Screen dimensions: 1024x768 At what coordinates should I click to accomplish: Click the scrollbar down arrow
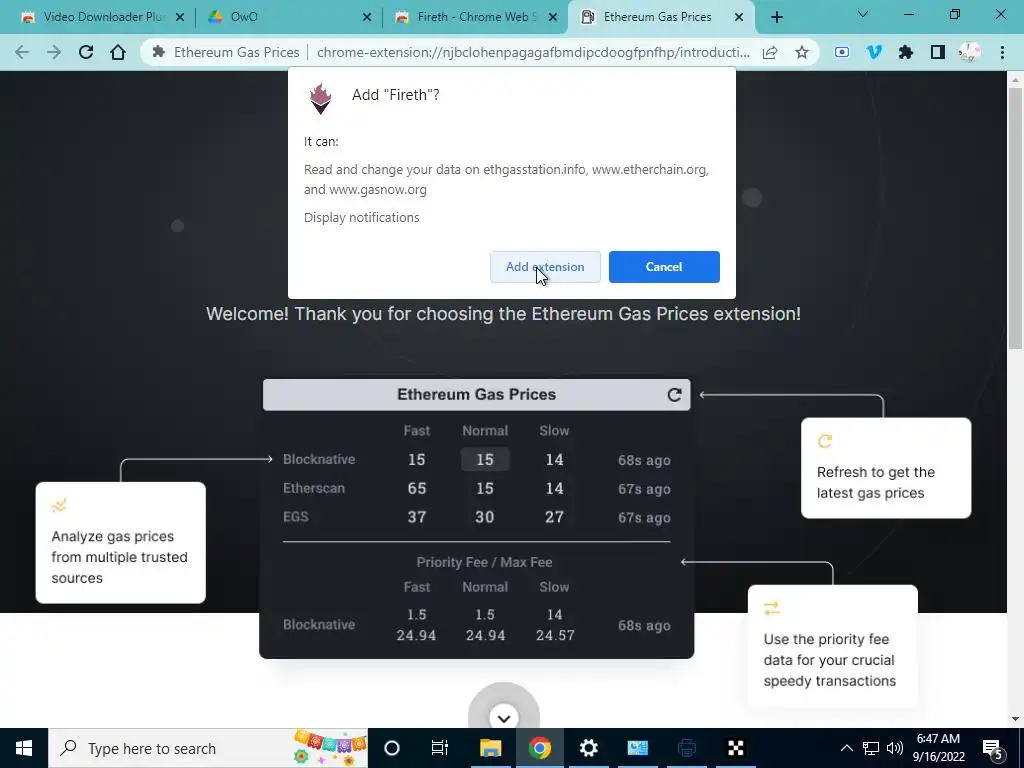tap(1015, 719)
